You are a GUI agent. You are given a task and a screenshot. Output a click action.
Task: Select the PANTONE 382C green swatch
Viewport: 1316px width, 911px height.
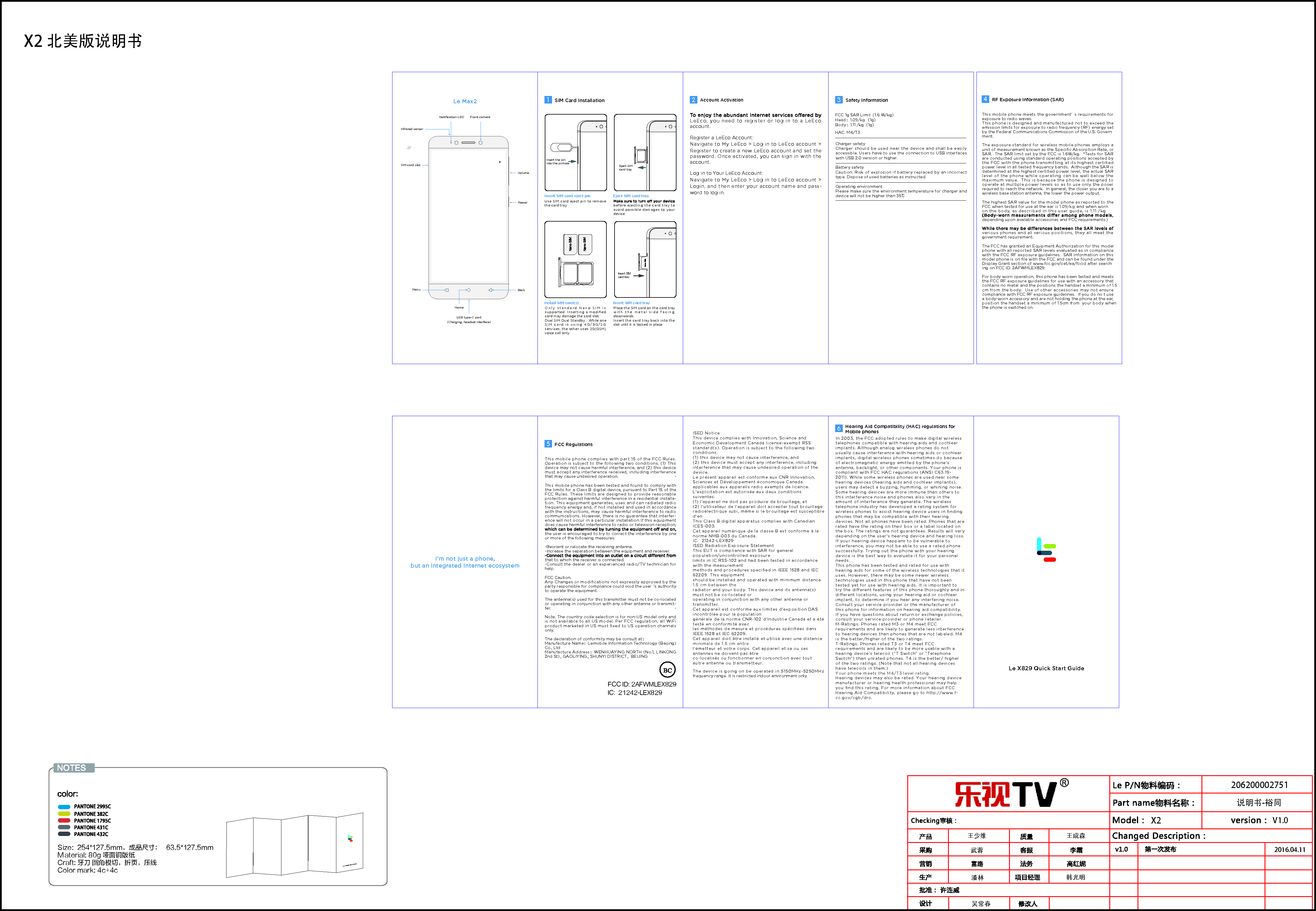[64, 814]
